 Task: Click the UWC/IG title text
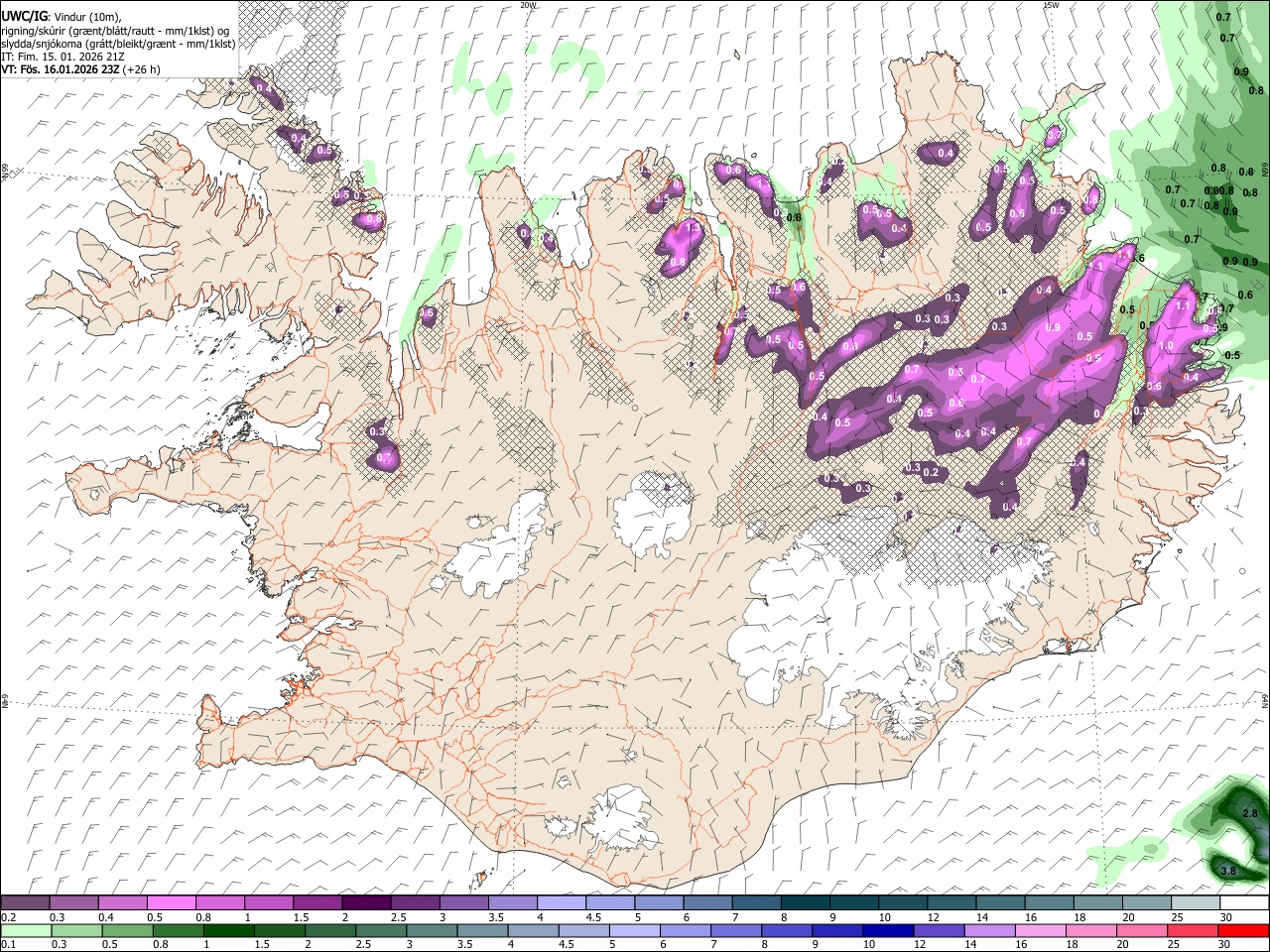click(24, 16)
